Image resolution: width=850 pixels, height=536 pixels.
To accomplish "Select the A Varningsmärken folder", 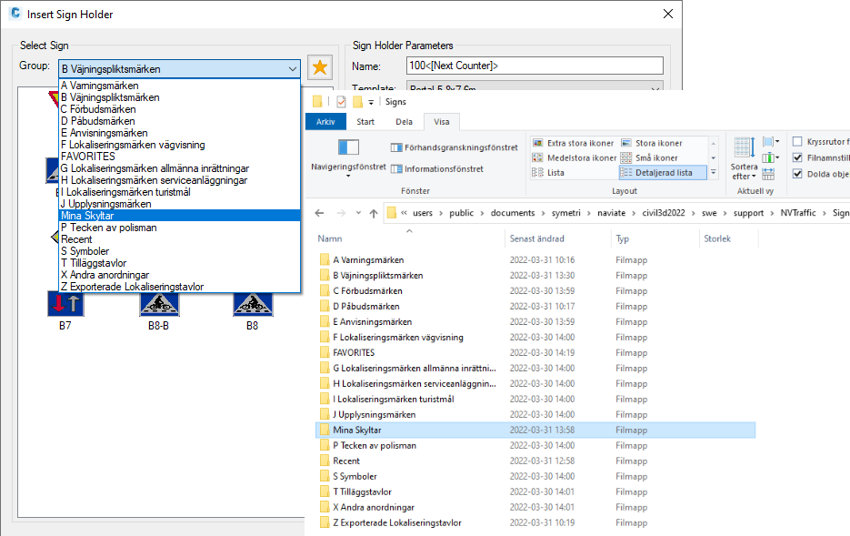I will (x=368, y=260).
